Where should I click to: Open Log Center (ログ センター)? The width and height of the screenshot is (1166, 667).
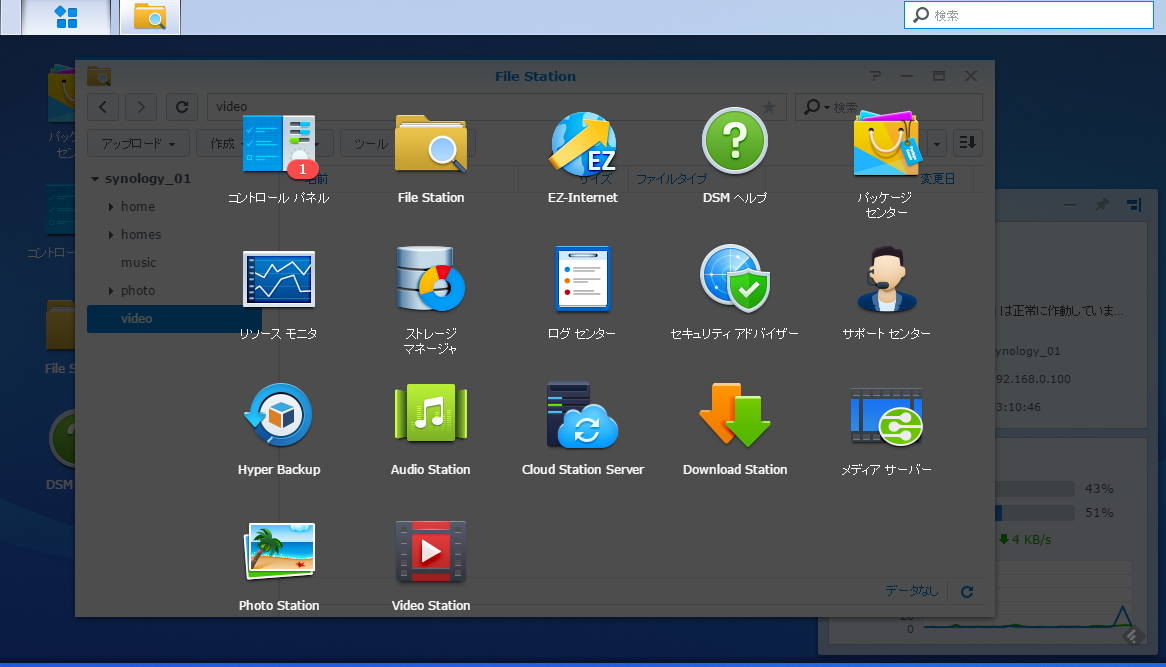coord(583,279)
